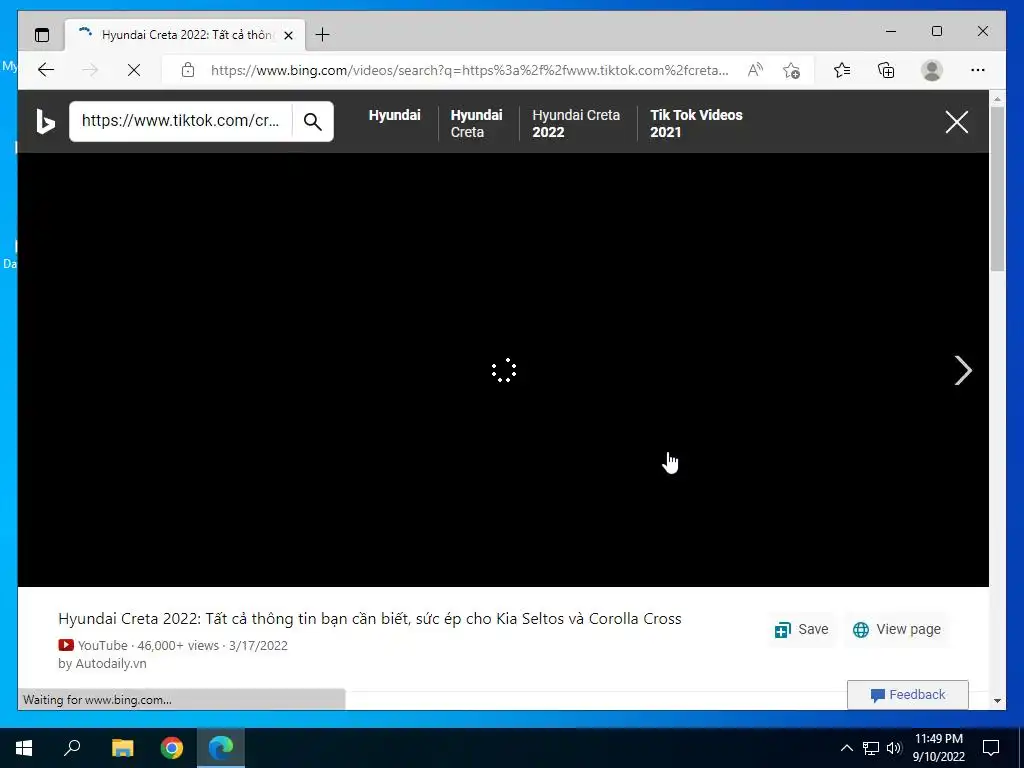
Task: Stop loading the page
Action: pyautogui.click(x=134, y=70)
